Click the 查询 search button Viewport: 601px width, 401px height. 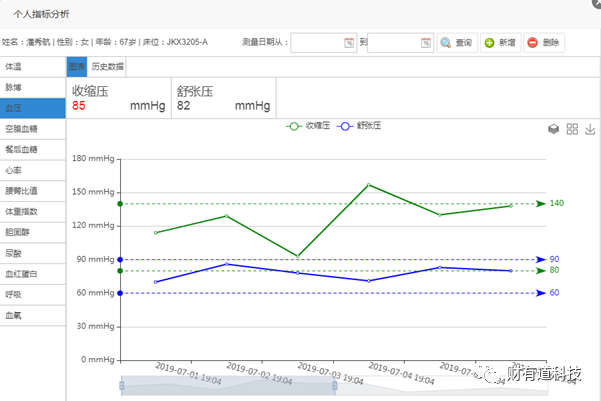(456, 43)
